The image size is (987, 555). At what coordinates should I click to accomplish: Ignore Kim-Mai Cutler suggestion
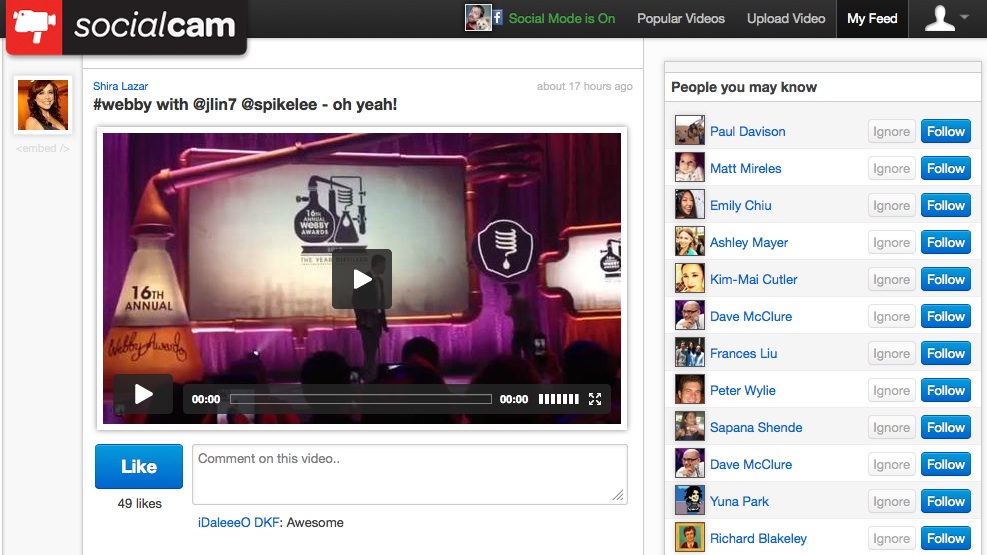point(891,279)
